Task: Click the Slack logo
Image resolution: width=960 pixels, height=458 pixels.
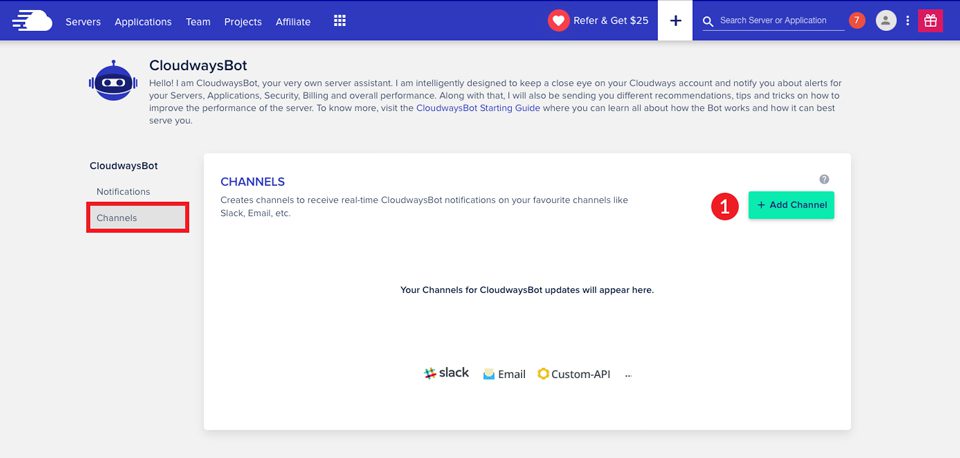Action: click(446, 373)
